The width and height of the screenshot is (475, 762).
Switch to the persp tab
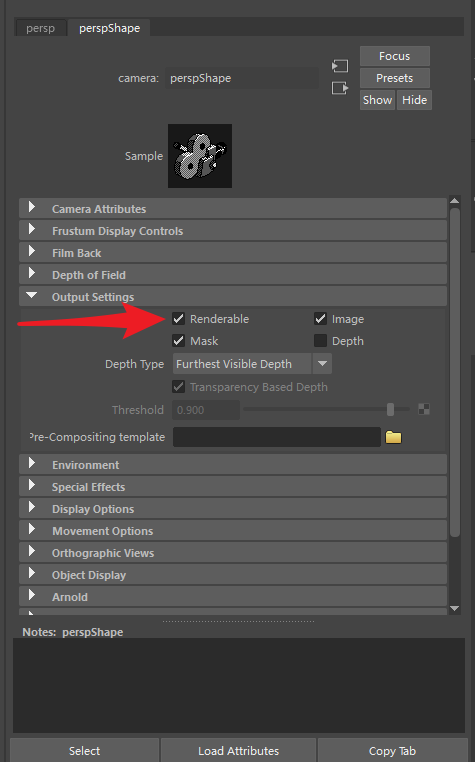click(40, 28)
